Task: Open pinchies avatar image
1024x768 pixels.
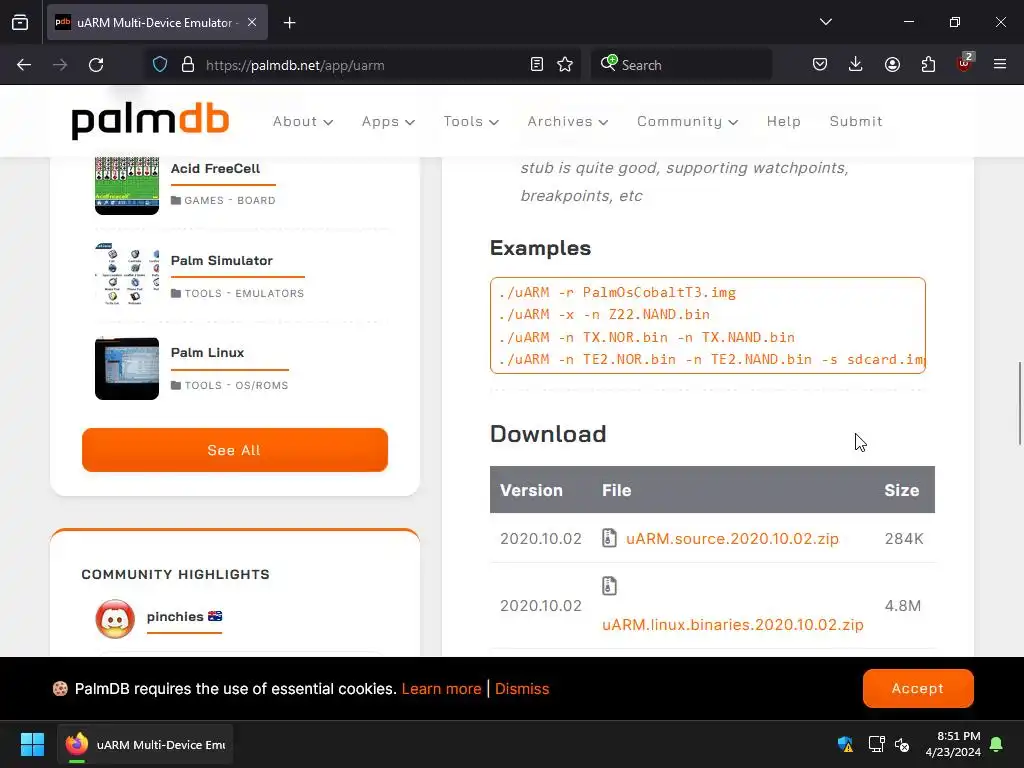Action: [115, 619]
